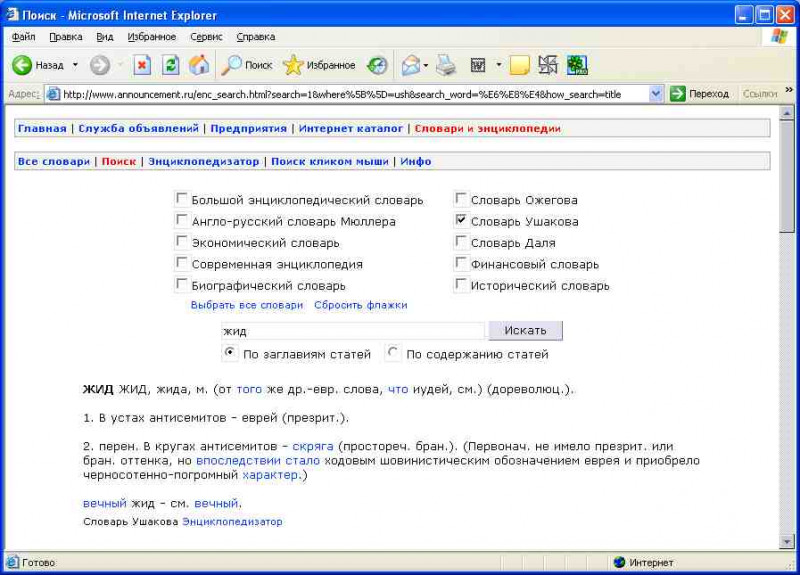Open the Инфо link
This screenshot has width=800, height=575.
point(416,162)
